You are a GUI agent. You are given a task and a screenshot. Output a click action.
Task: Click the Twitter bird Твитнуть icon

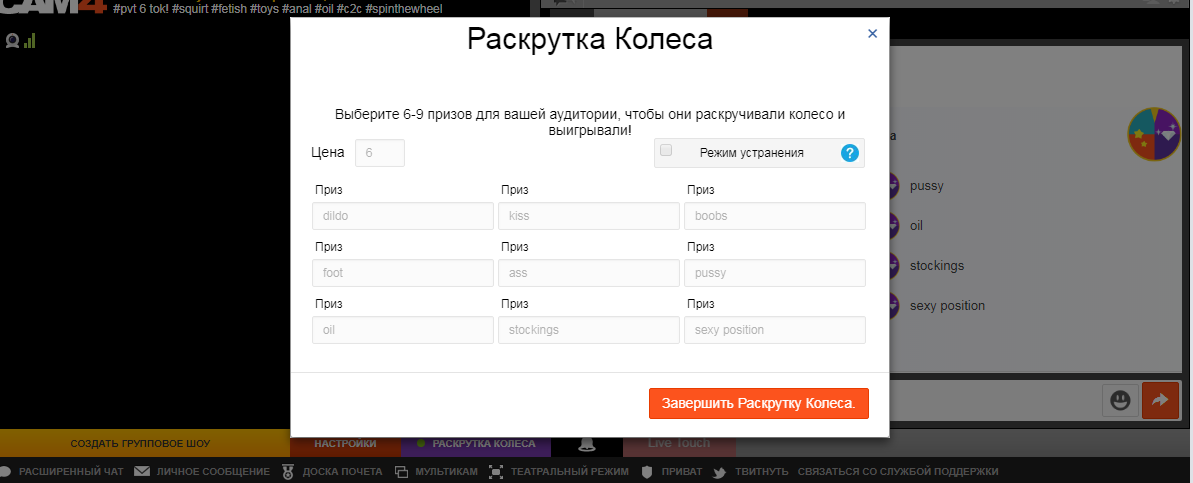[718, 471]
